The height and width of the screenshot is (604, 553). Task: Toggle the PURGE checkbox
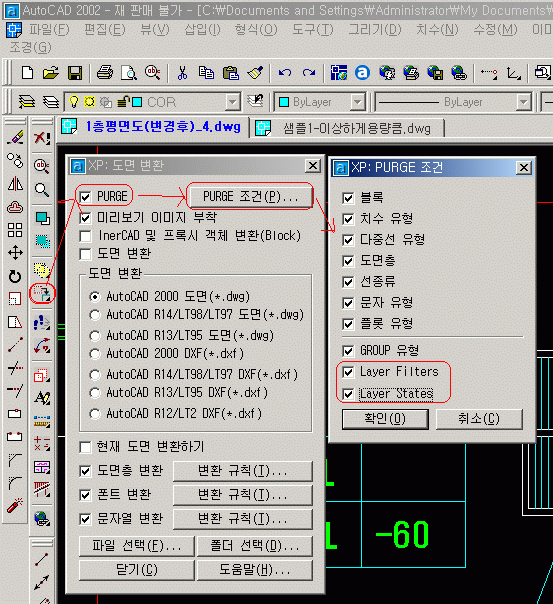(x=85, y=197)
